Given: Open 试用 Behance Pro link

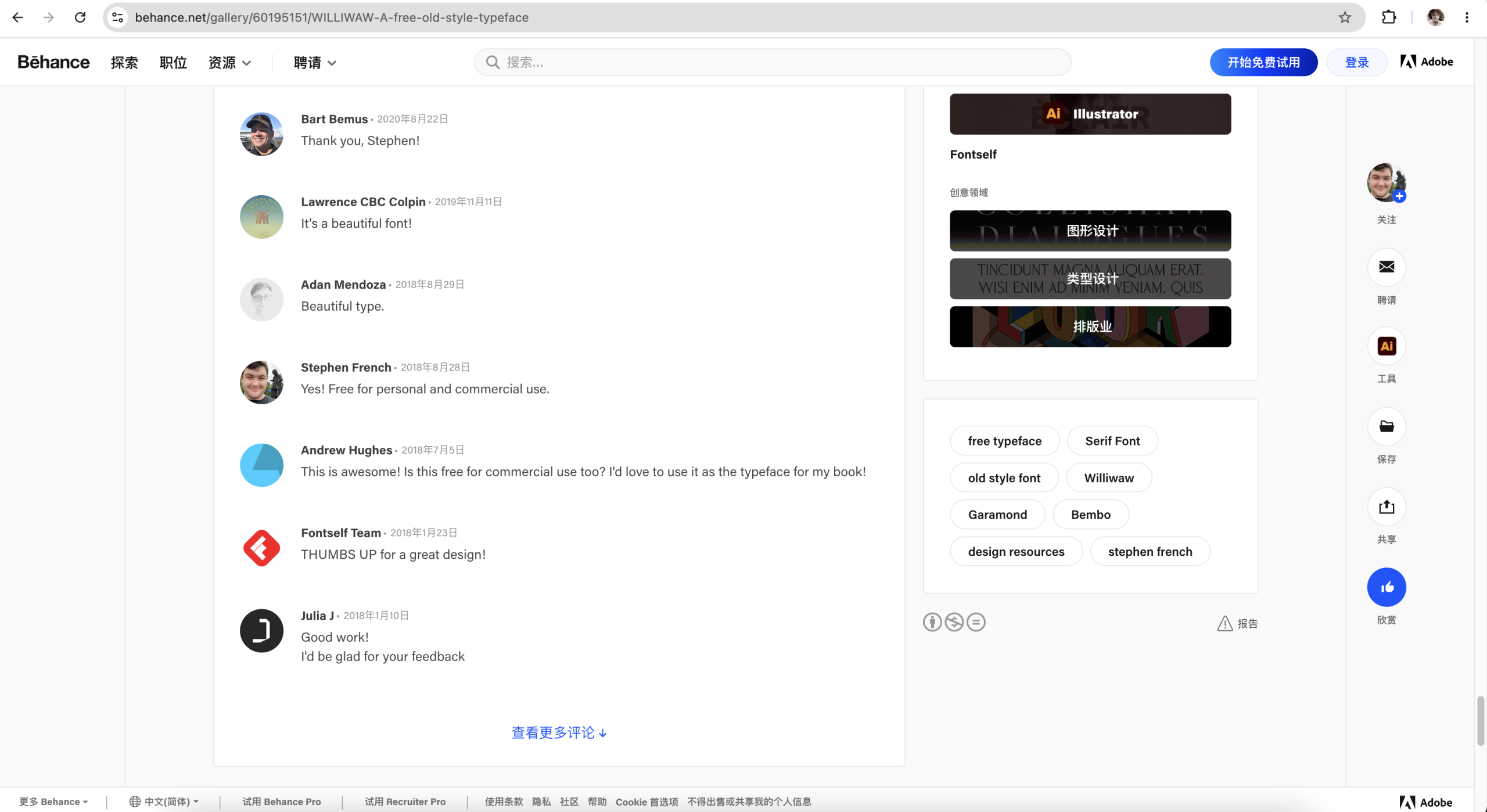Looking at the screenshot, I should [x=282, y=802].
